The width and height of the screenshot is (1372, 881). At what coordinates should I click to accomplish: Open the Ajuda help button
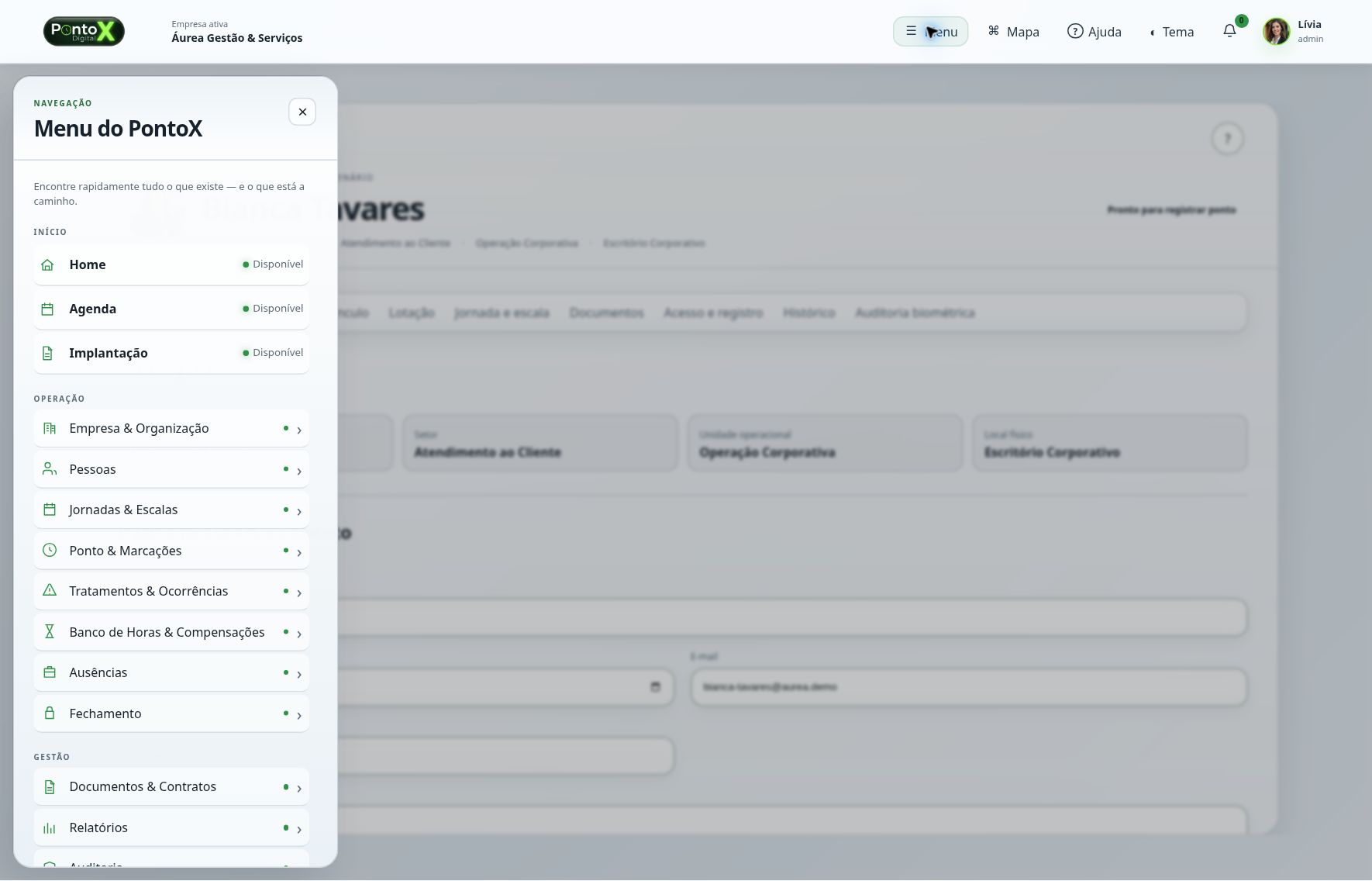[x=1094, y=32]
